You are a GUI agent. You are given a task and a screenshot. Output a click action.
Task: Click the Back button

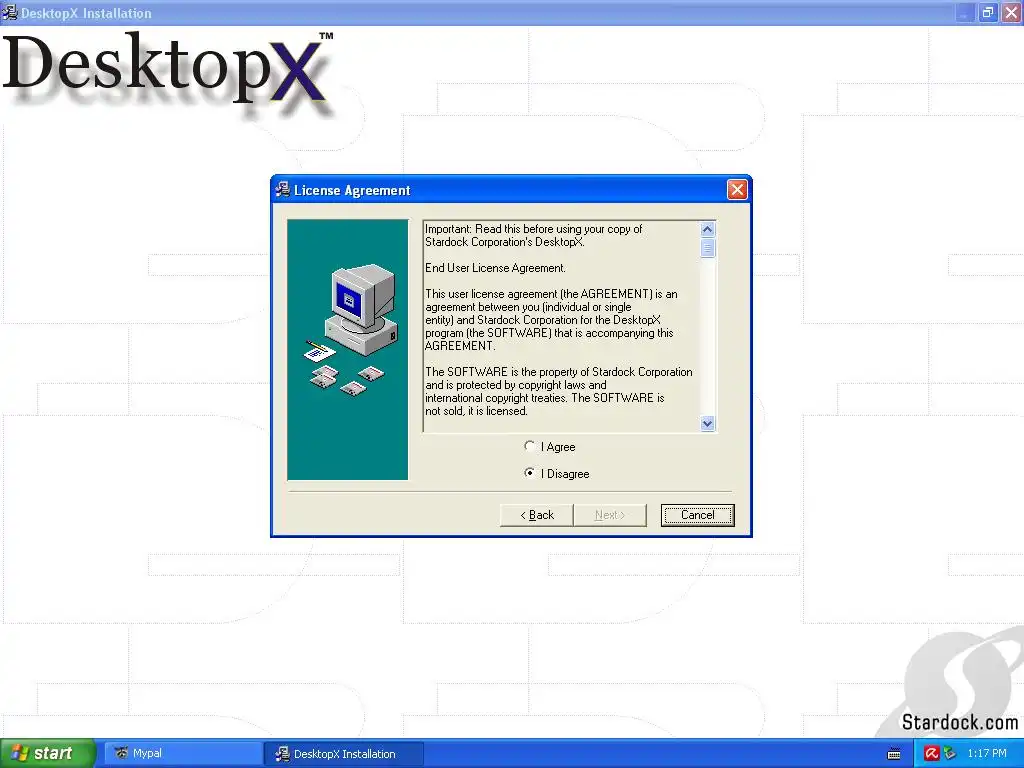pos(537,515)
